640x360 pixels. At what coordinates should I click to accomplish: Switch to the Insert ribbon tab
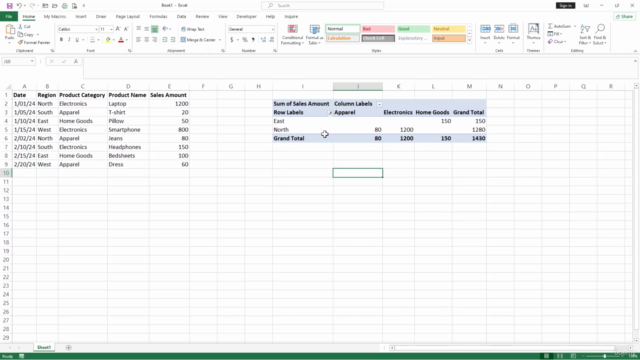(x=81, y=17)
